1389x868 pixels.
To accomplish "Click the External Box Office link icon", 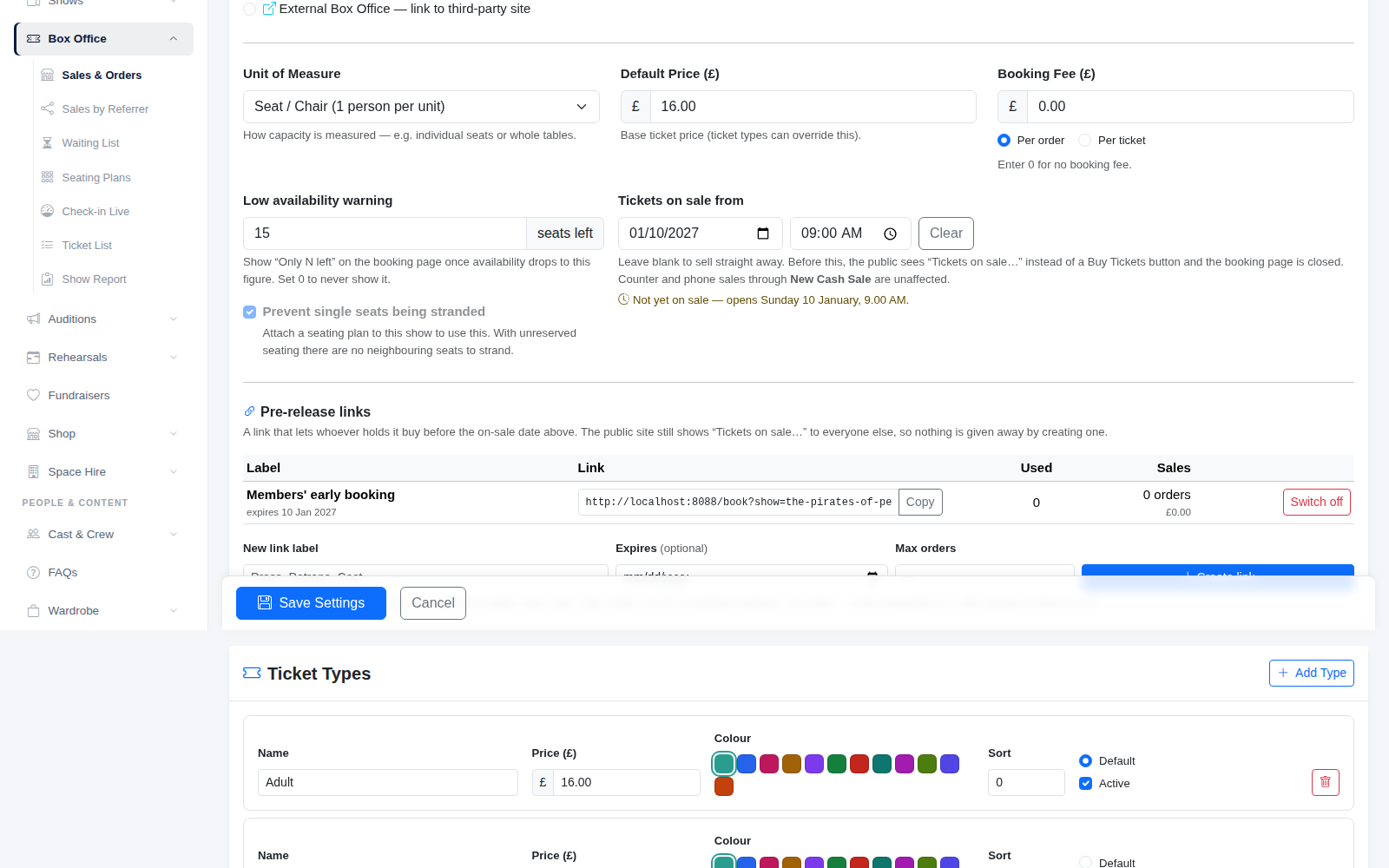I will 269,9.
